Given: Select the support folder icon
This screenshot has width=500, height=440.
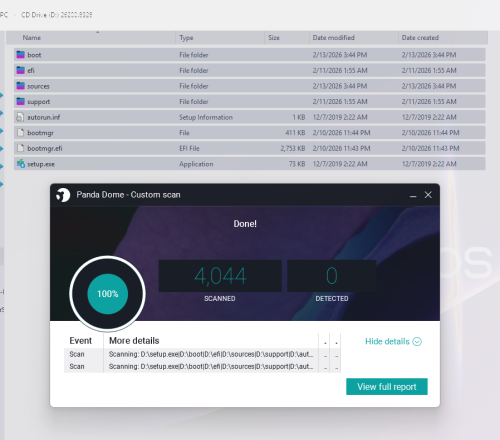Looking at the screenshot, I should click(x=21, y=101).
